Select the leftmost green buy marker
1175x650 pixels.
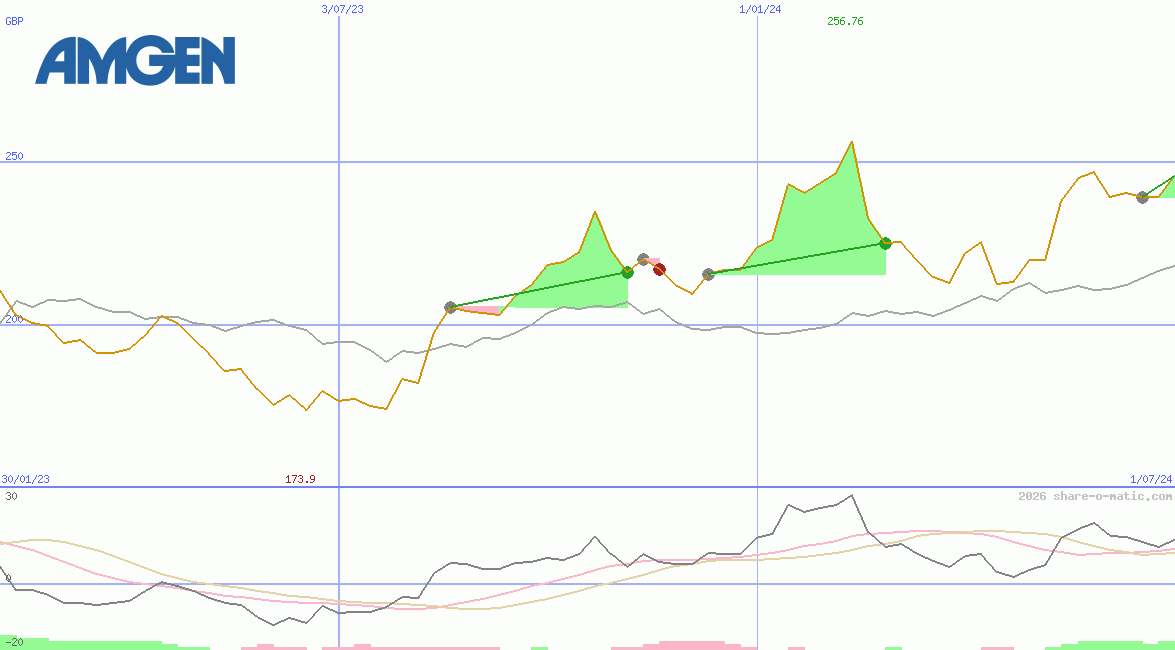point(627,270)
